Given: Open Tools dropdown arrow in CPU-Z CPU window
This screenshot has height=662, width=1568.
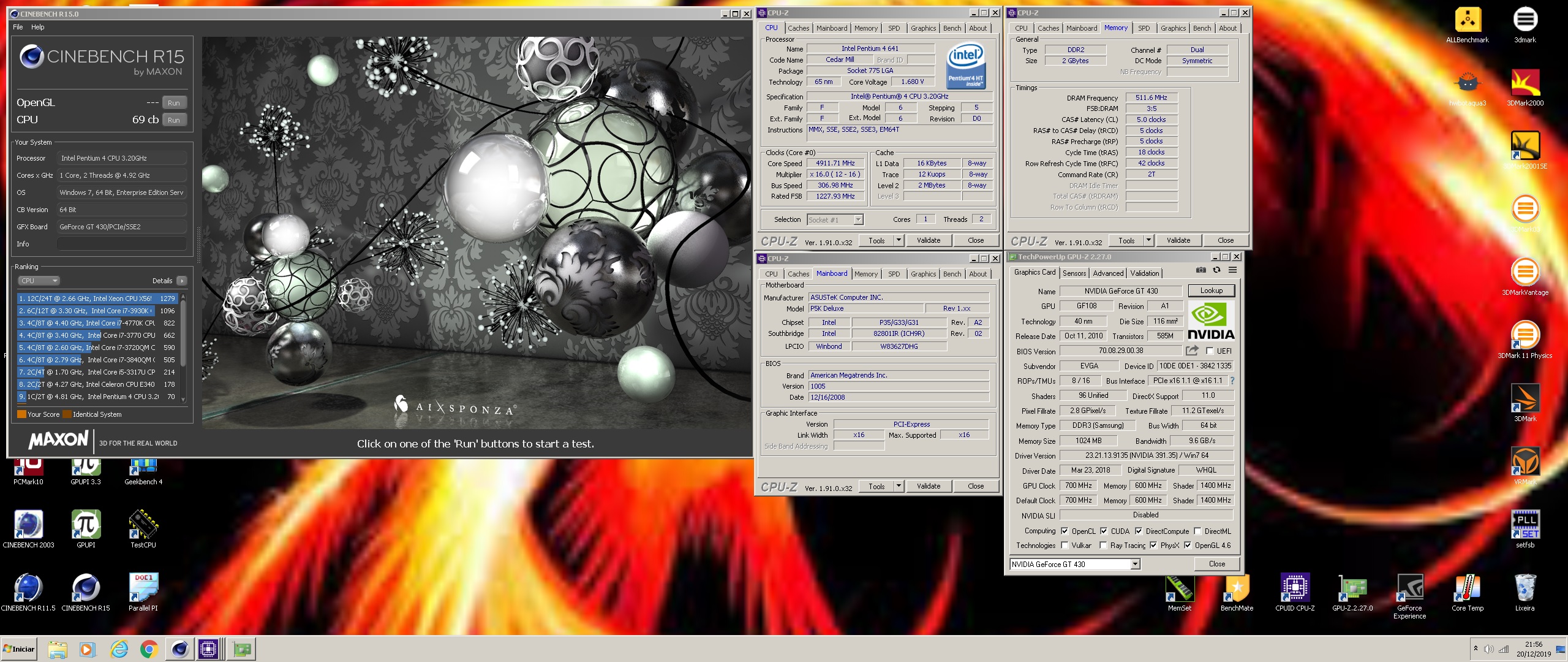Looking at the screenshot, I should [899, 240].
